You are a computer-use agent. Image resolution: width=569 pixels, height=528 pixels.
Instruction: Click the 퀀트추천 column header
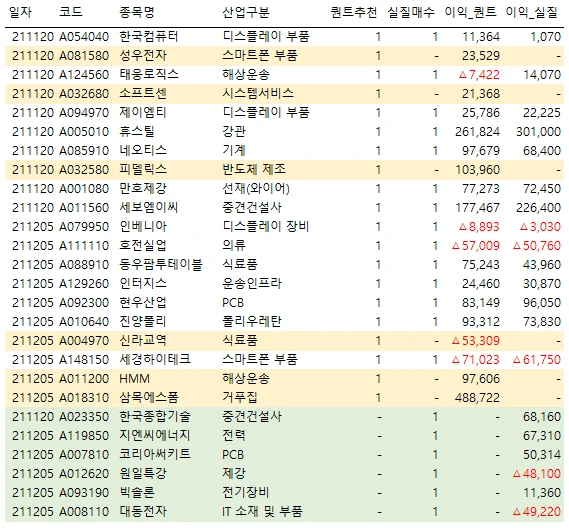pyautogui.click(x=354, y=12)
